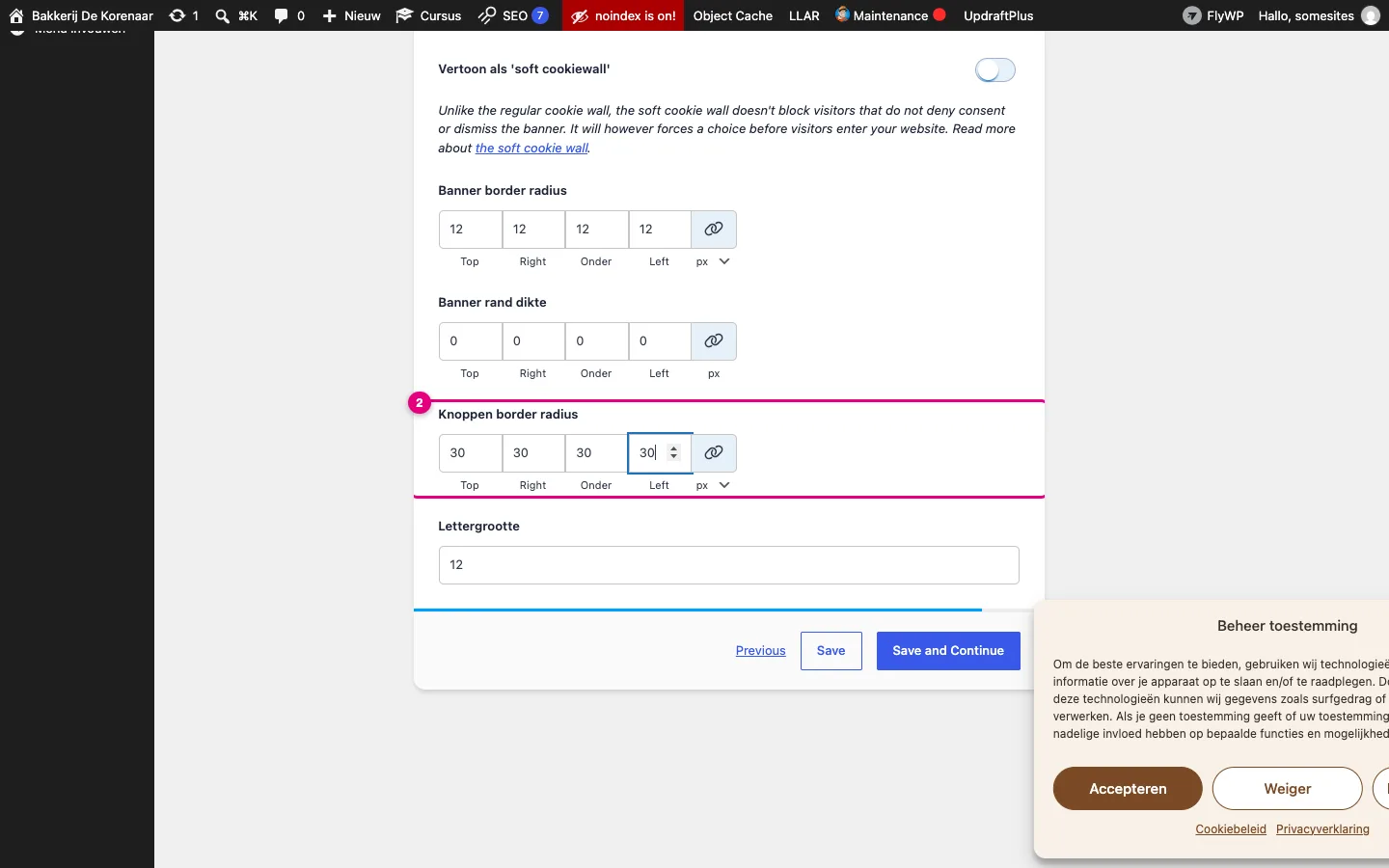Go to the Previous step link
The width and height of the screenshot is (1389, 868).
[761, 651]
